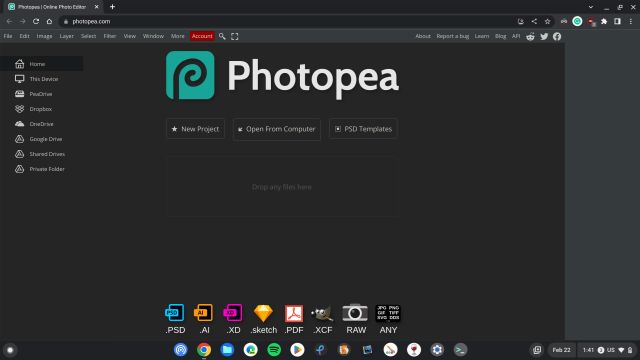Click the Drop any files here area
The image size is (640, 360).
coord(282,187)
